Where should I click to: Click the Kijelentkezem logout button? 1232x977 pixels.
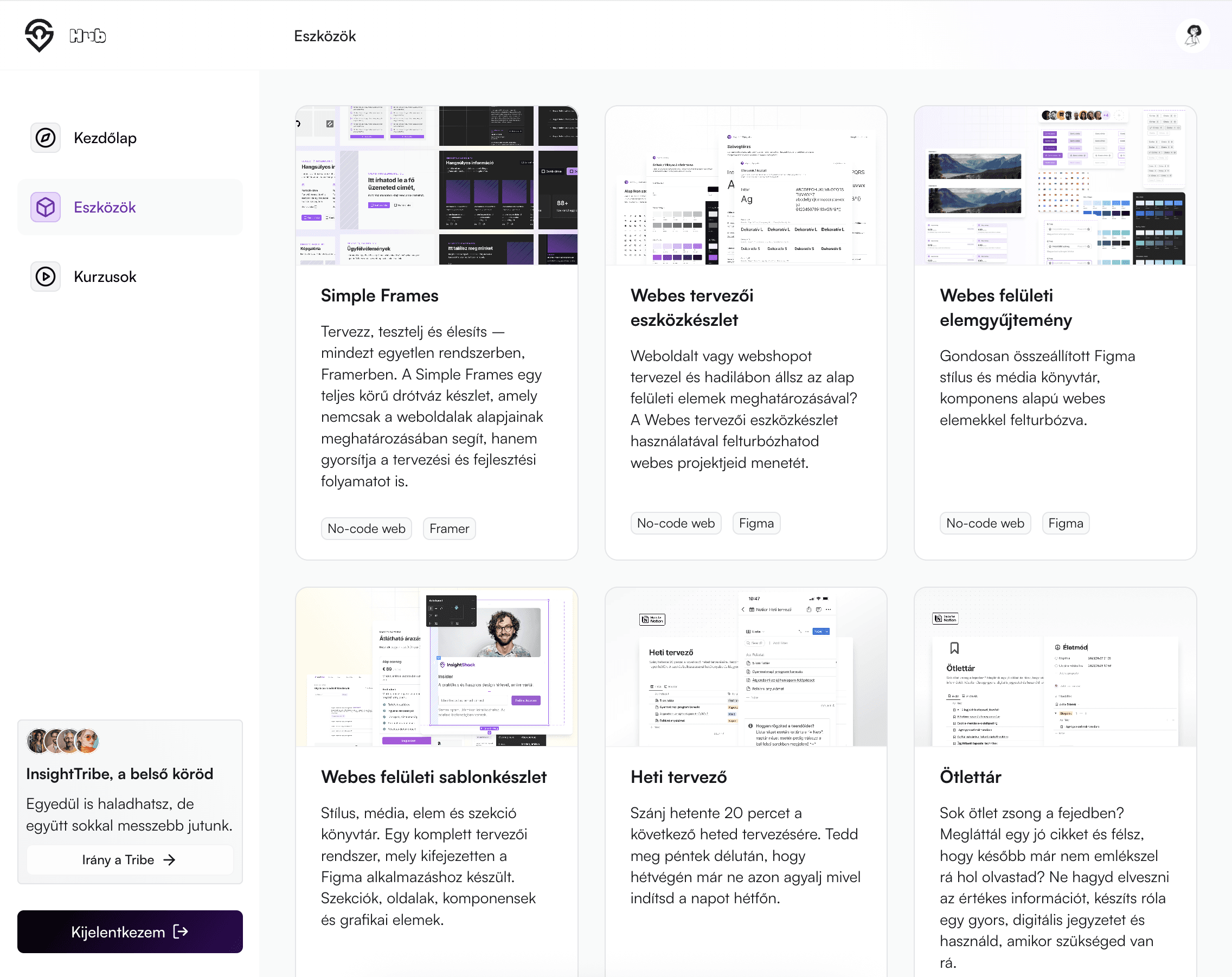click(x=130, y=932)
